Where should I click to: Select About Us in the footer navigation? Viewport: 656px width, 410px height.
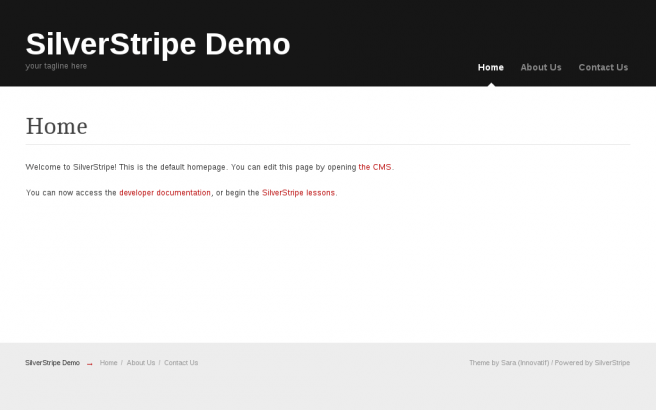point(141,363)
